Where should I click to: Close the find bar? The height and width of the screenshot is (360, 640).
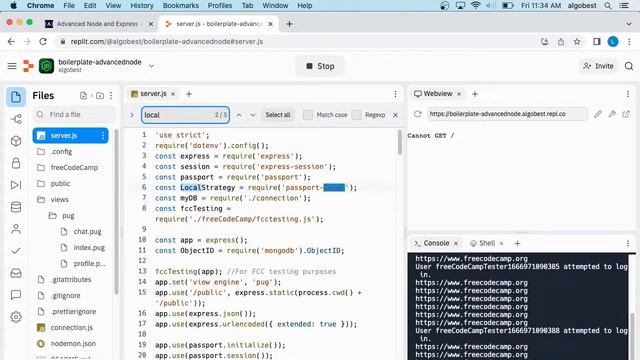(395, 115)
